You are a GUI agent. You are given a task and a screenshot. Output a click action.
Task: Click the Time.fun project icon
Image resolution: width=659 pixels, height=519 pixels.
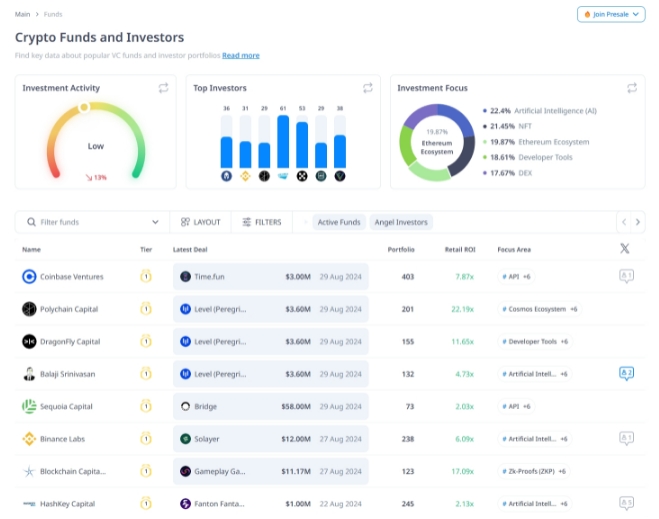[185, 277]
